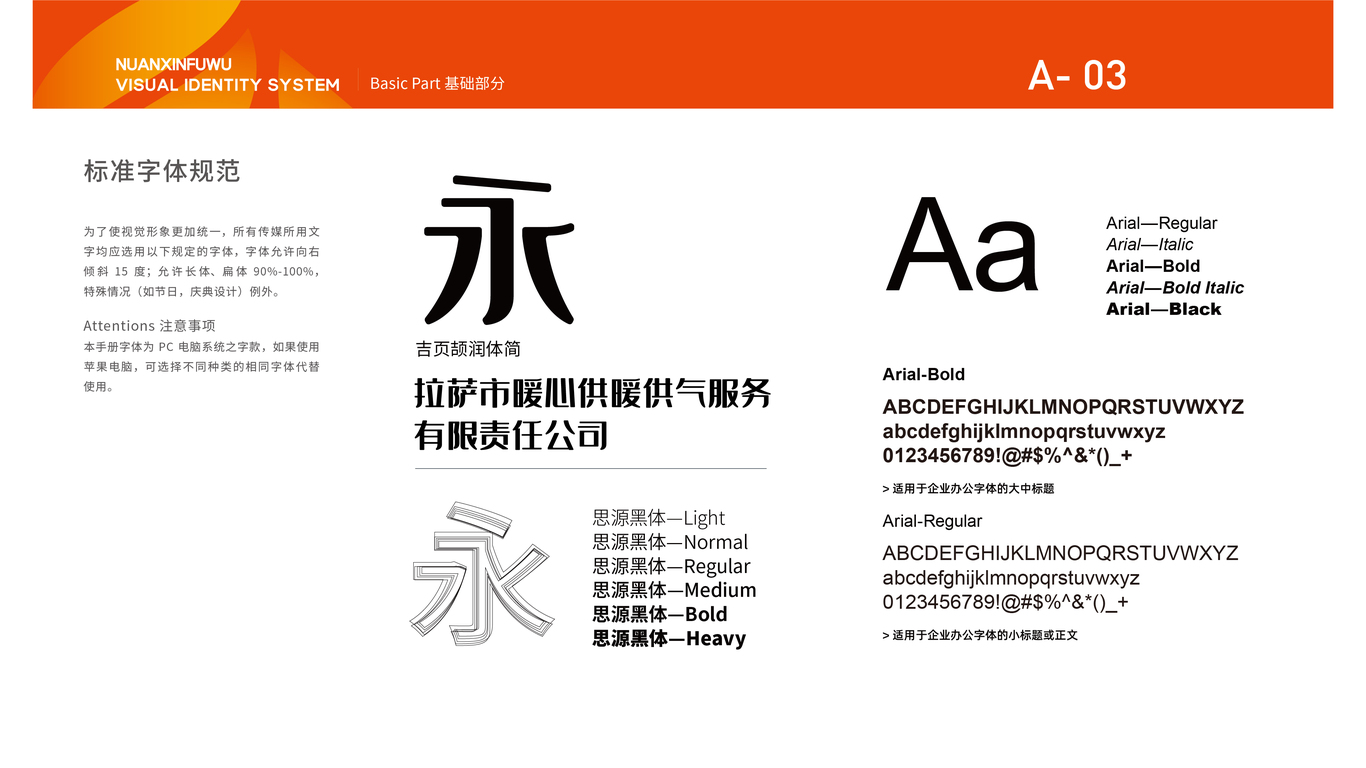
Task: Click the Arial-Bold section heading
Action: [923, 375]
